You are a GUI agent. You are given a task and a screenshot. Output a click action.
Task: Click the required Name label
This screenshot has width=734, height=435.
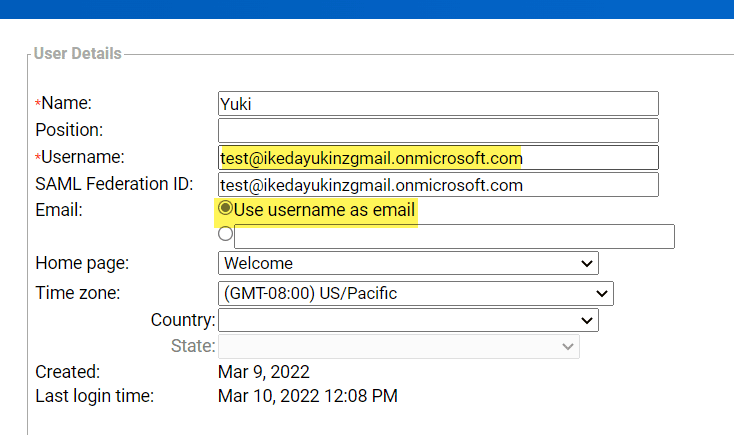point(66,103)
